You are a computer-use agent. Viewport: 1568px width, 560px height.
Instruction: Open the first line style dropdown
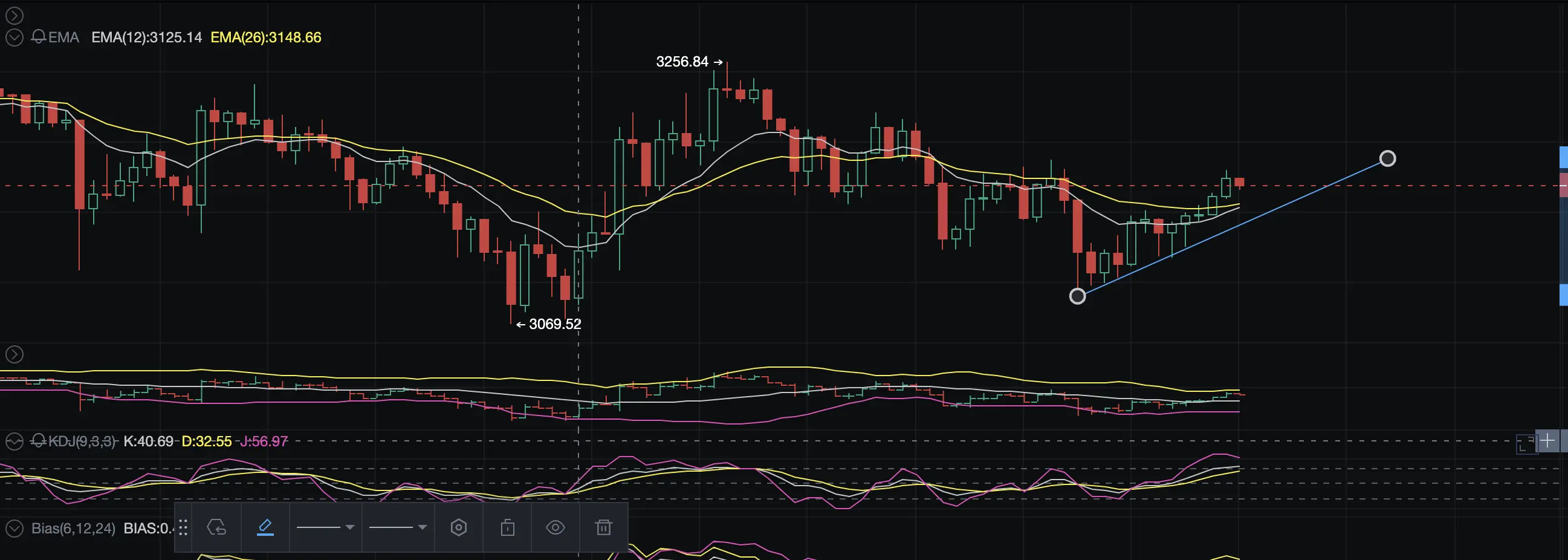[325, 527]
